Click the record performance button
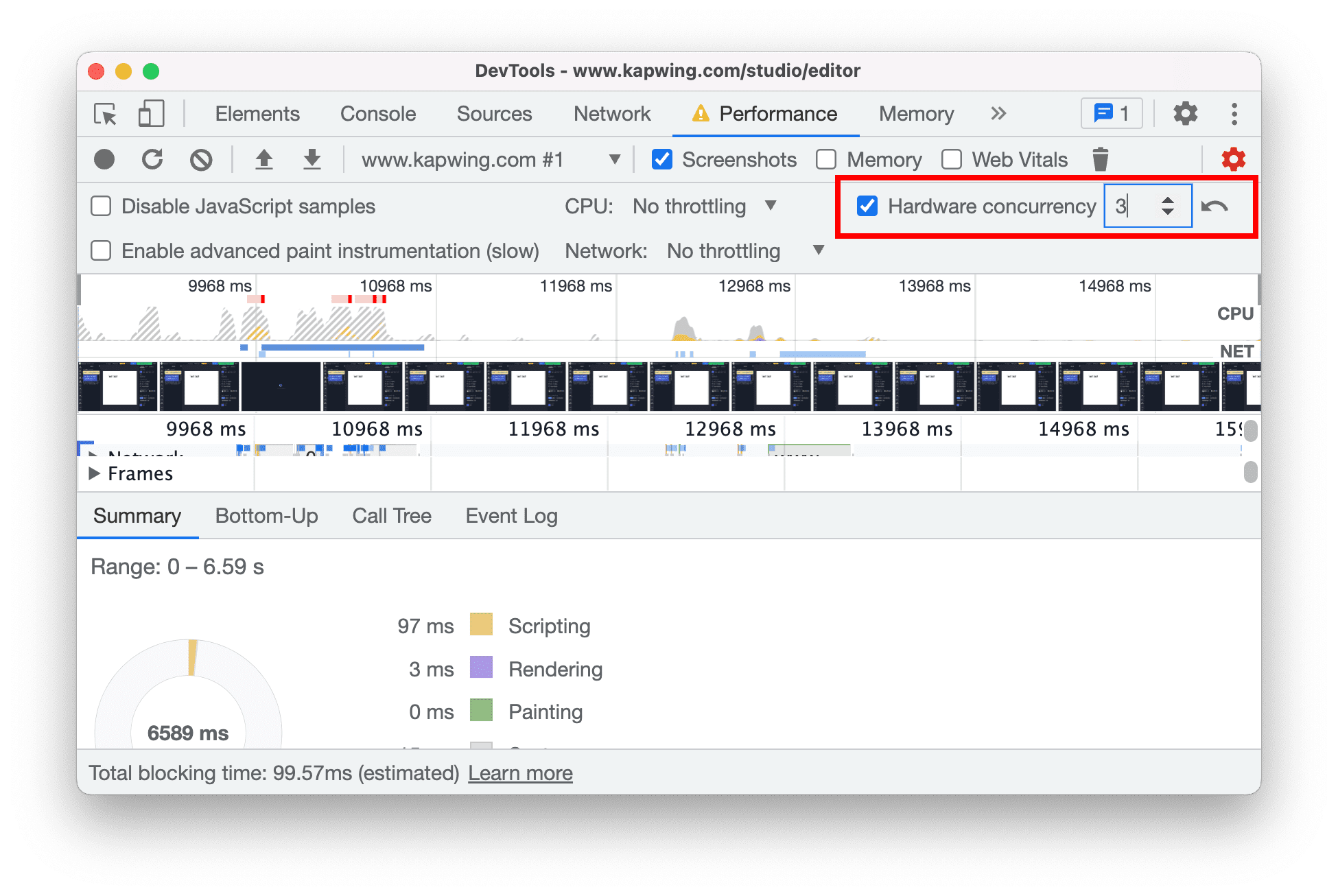Screen dimensions: 1338x896 pos(104,159)
